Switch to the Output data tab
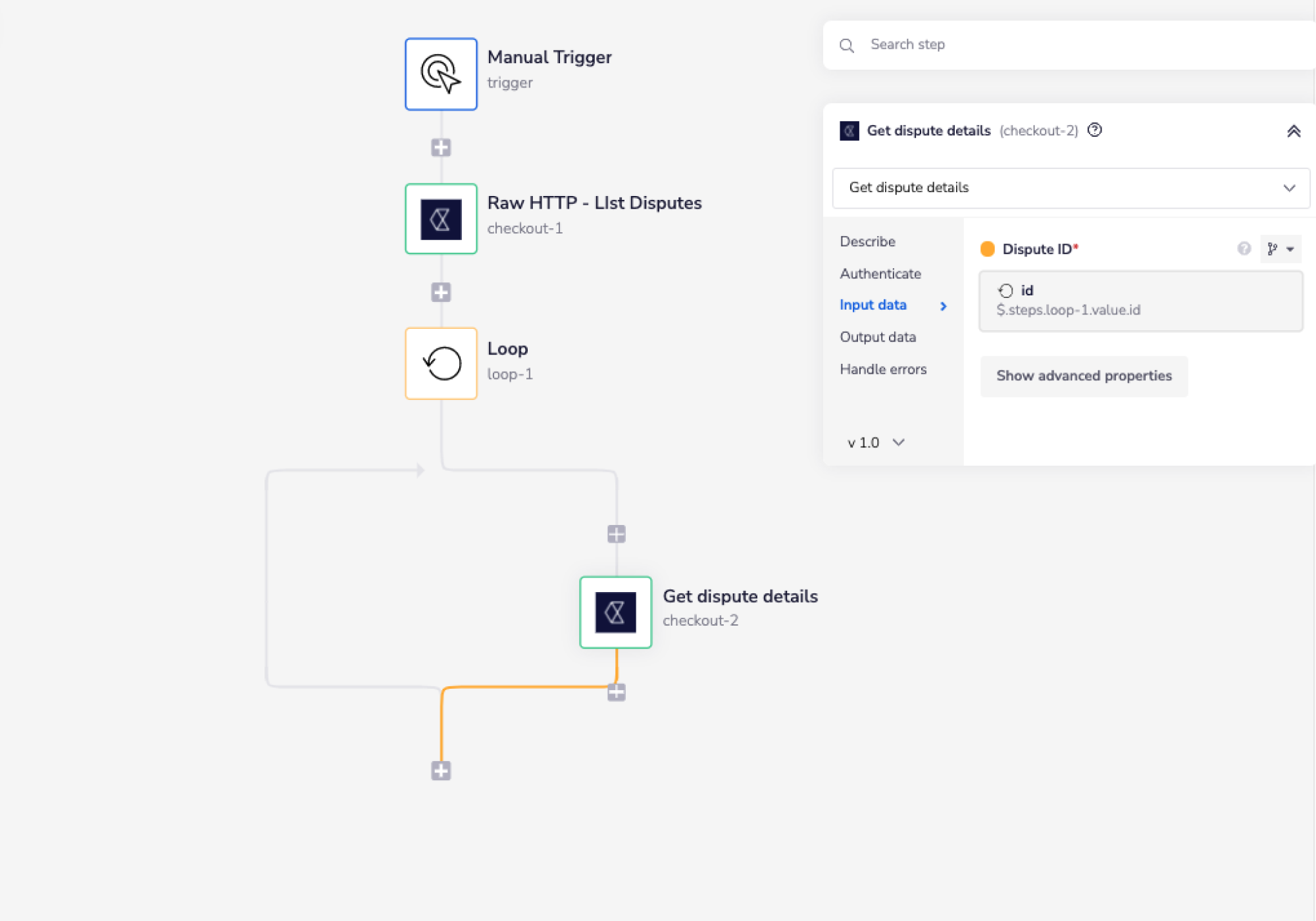 tap(877, 337)
